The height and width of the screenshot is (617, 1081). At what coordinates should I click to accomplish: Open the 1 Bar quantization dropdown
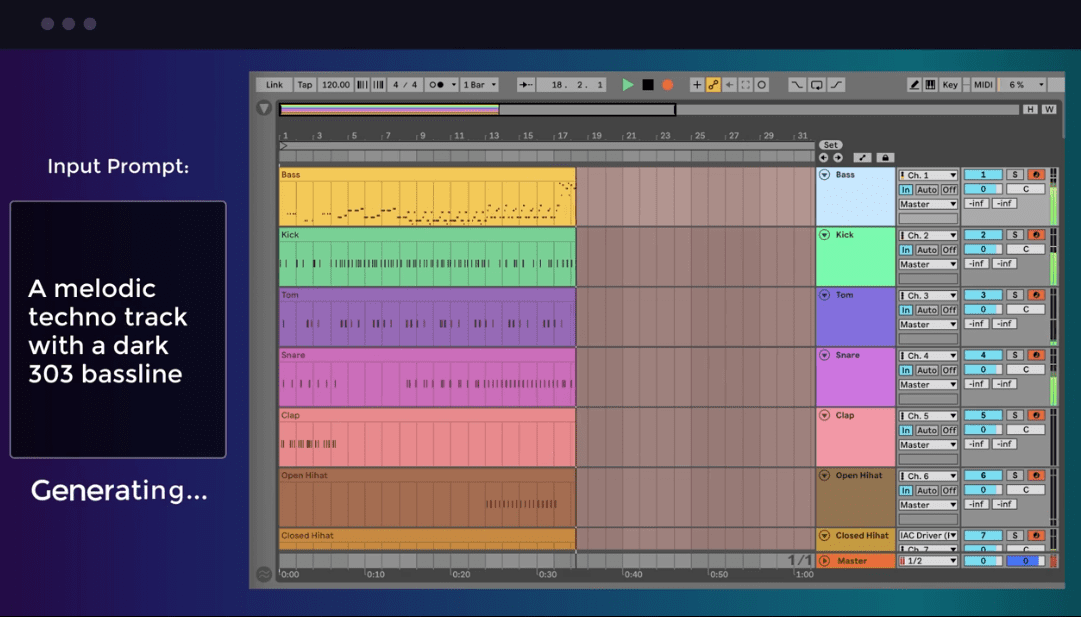coord(480,85)
